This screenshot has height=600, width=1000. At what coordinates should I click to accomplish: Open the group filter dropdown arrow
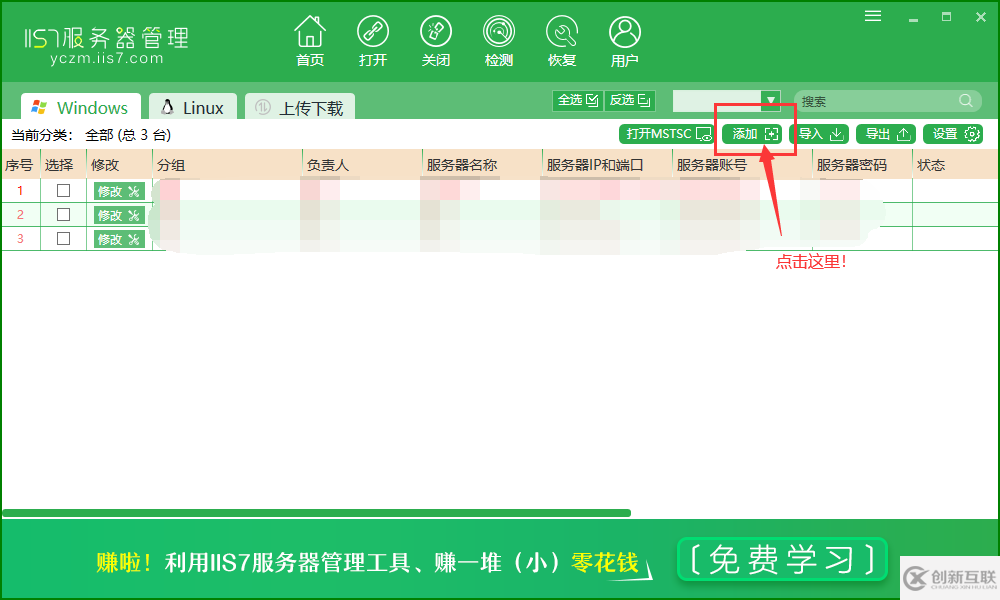770,100
